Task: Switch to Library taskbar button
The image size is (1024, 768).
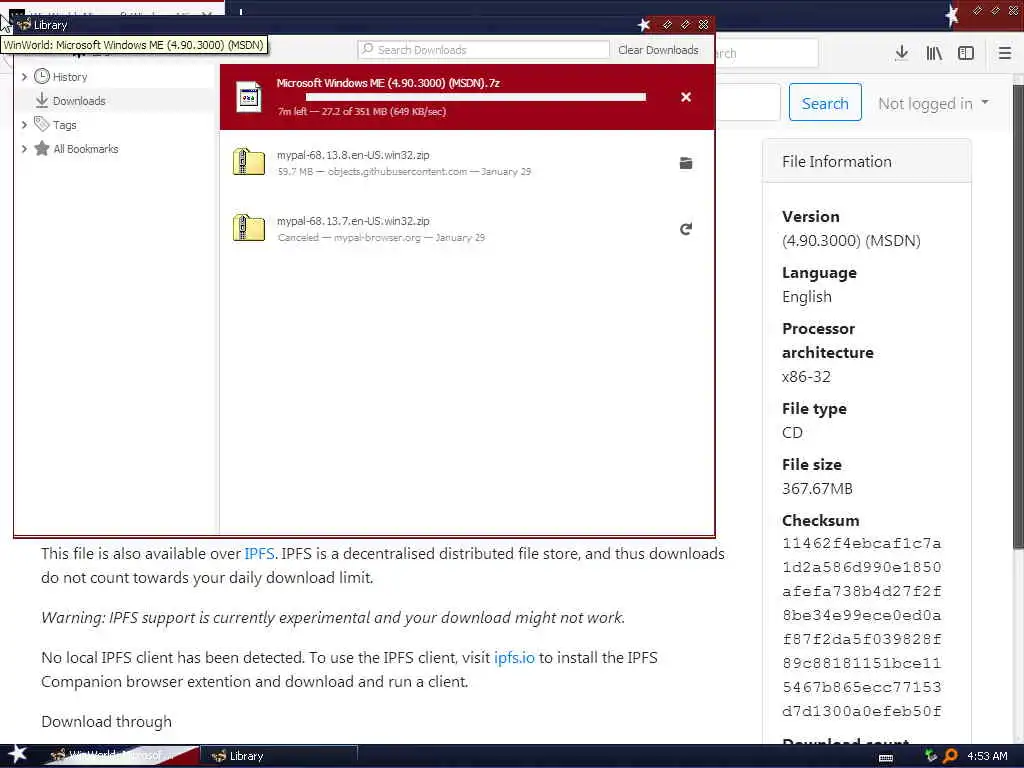Action: [279, 756]
